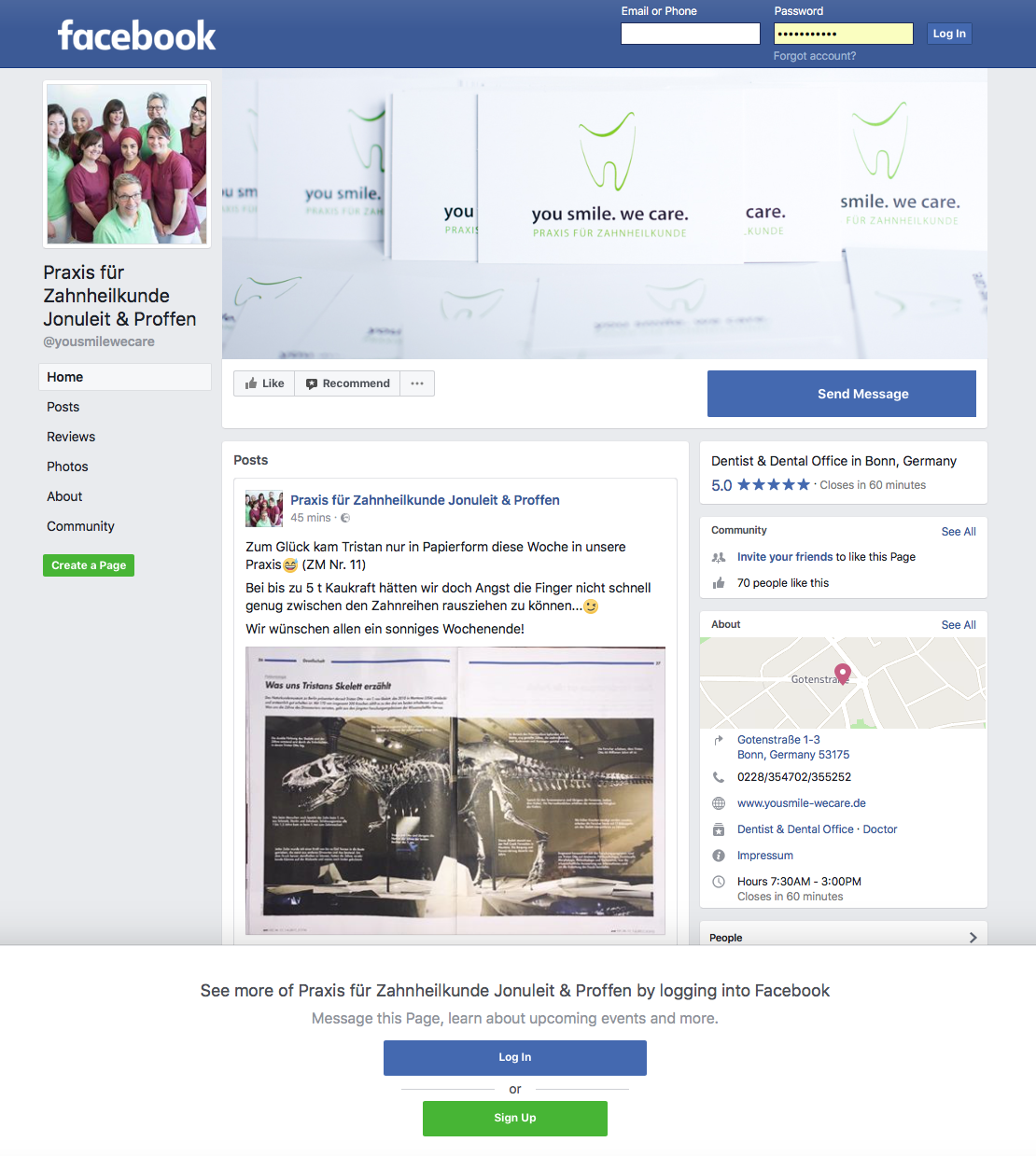Click the Gotenstraße 1-3 address link
Viewport: 1036px width, 1156px height.
pos(793,747)
